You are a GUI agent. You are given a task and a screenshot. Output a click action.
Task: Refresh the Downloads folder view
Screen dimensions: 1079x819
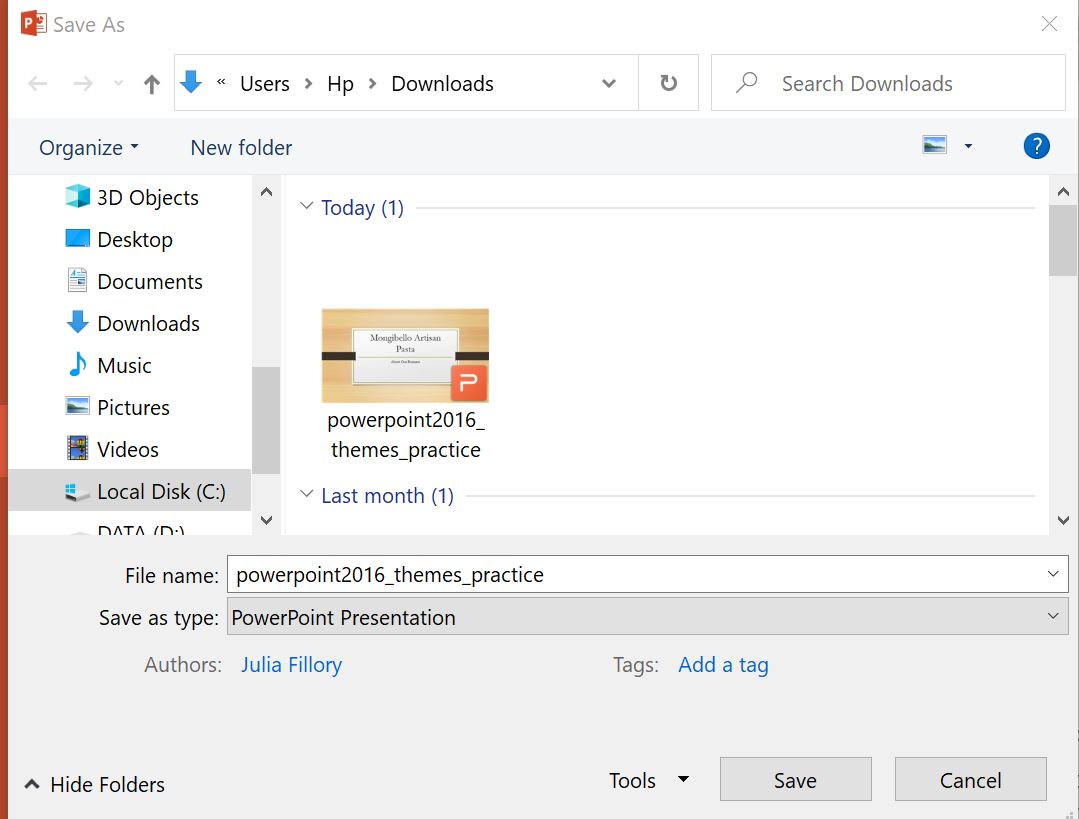pos(670,84)
